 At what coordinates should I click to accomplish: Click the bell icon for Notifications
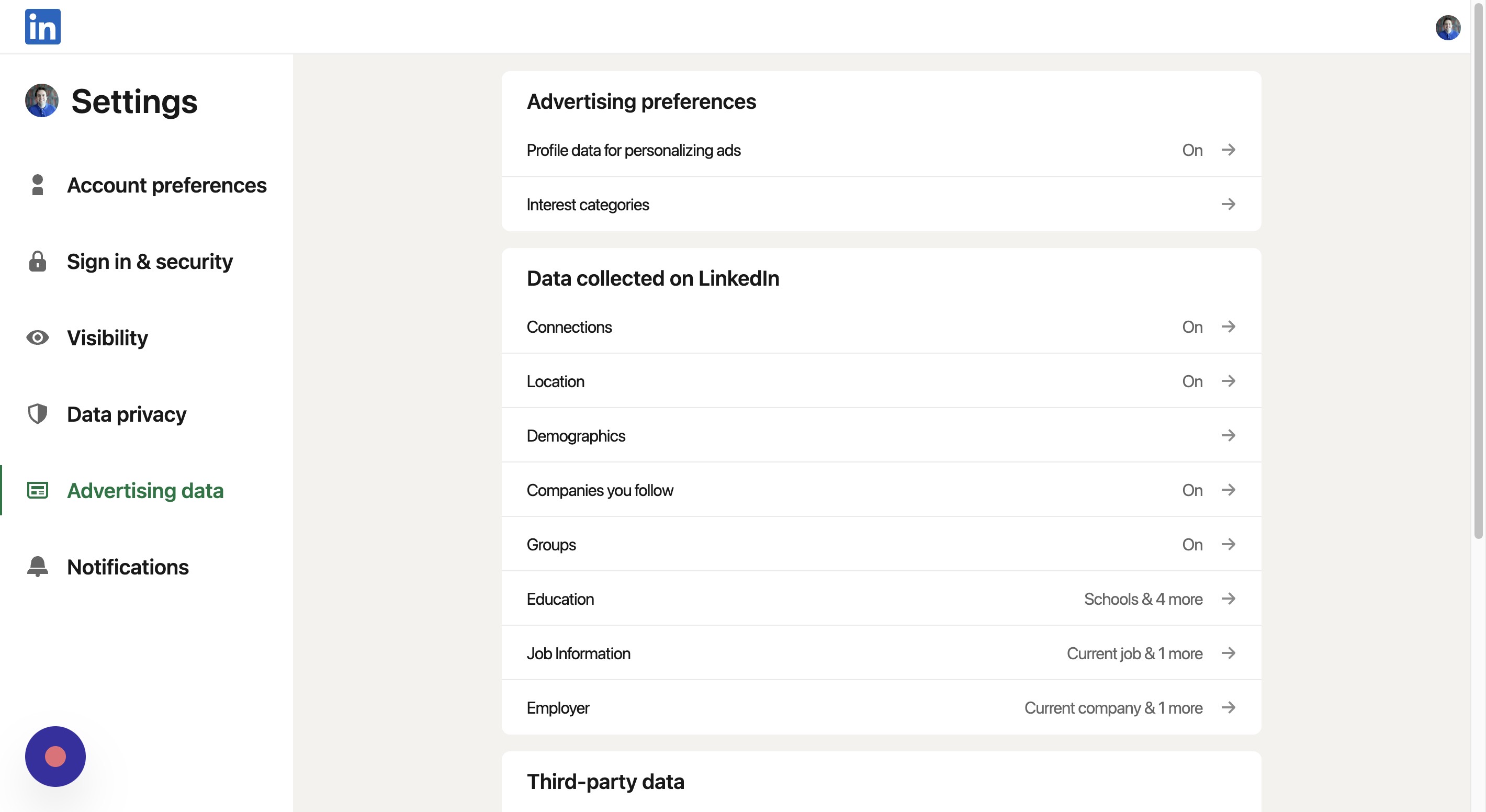38,566
